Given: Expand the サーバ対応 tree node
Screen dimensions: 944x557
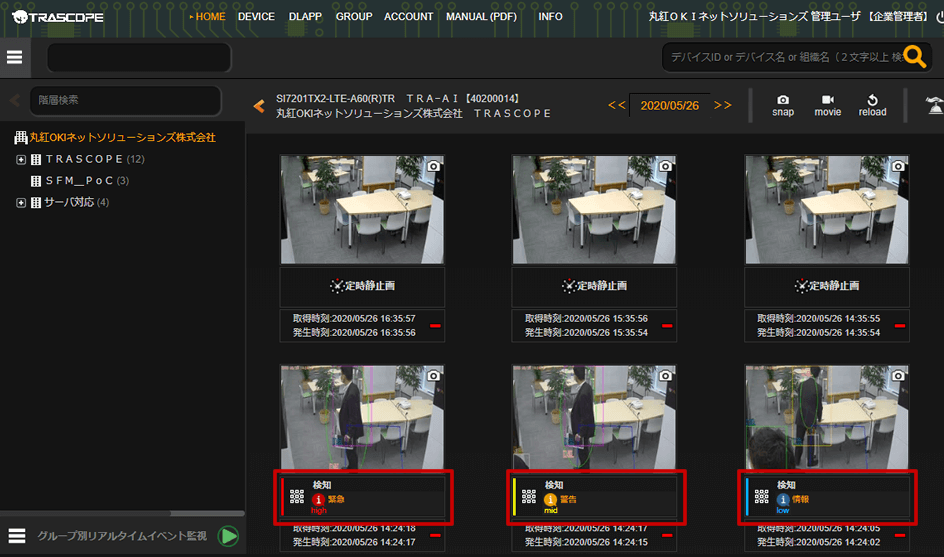Looking at the screenshot, I should tap(21, 203).
